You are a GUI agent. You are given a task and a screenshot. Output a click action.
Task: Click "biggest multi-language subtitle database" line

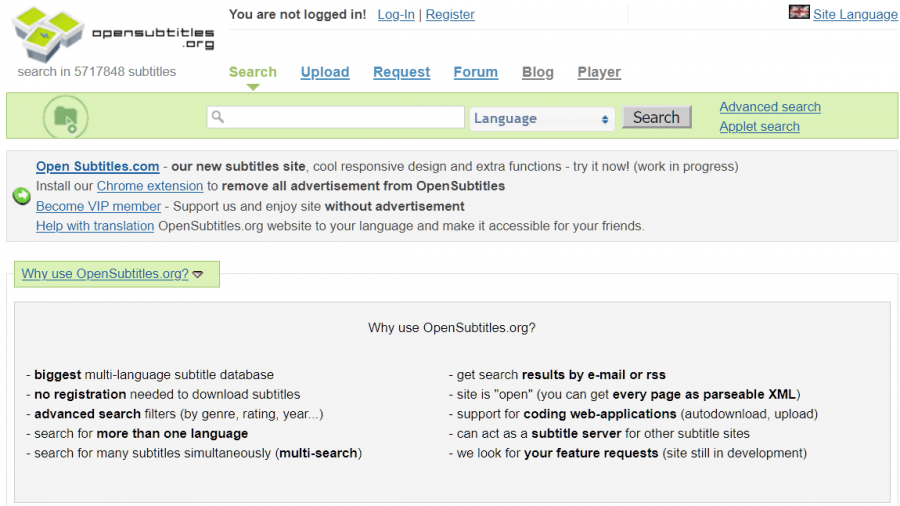(150, 375)
